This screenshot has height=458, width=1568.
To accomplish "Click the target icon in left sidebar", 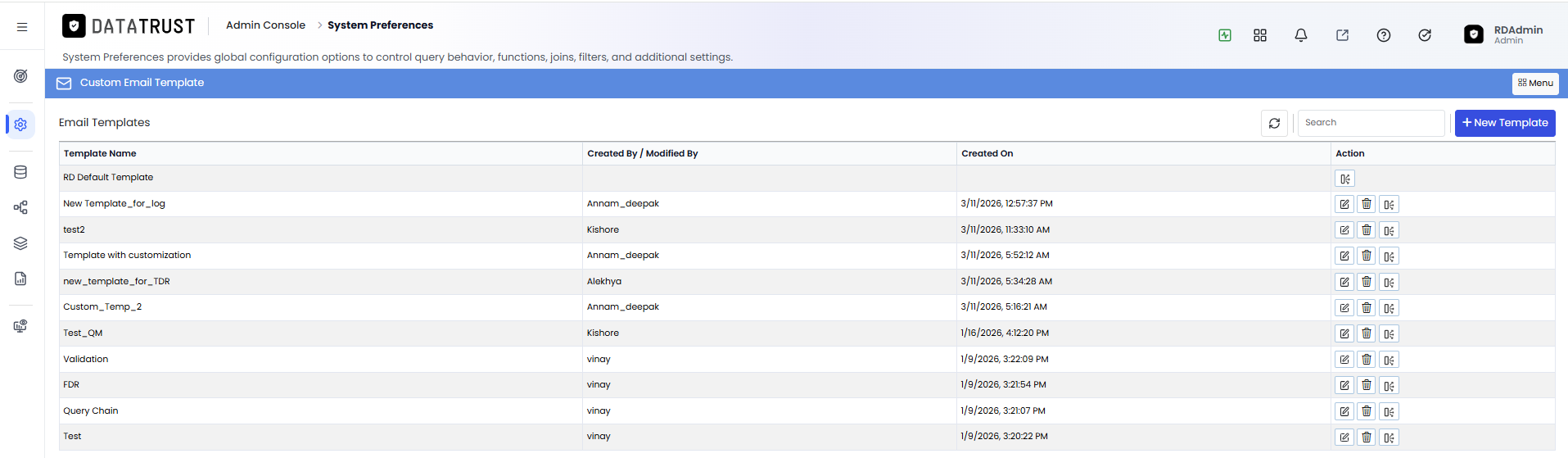I will point(21,76).
